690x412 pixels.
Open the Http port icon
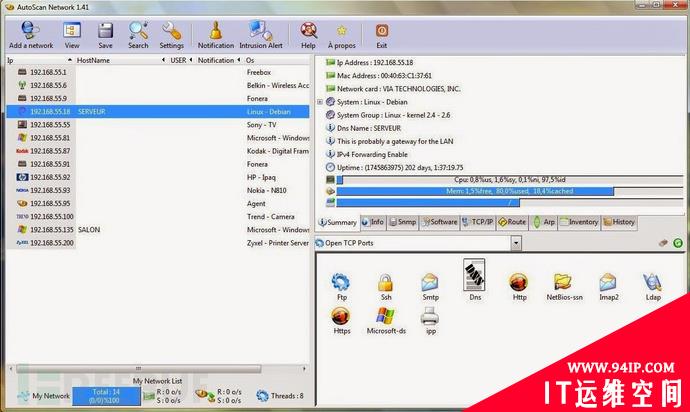tap(519, 287)
